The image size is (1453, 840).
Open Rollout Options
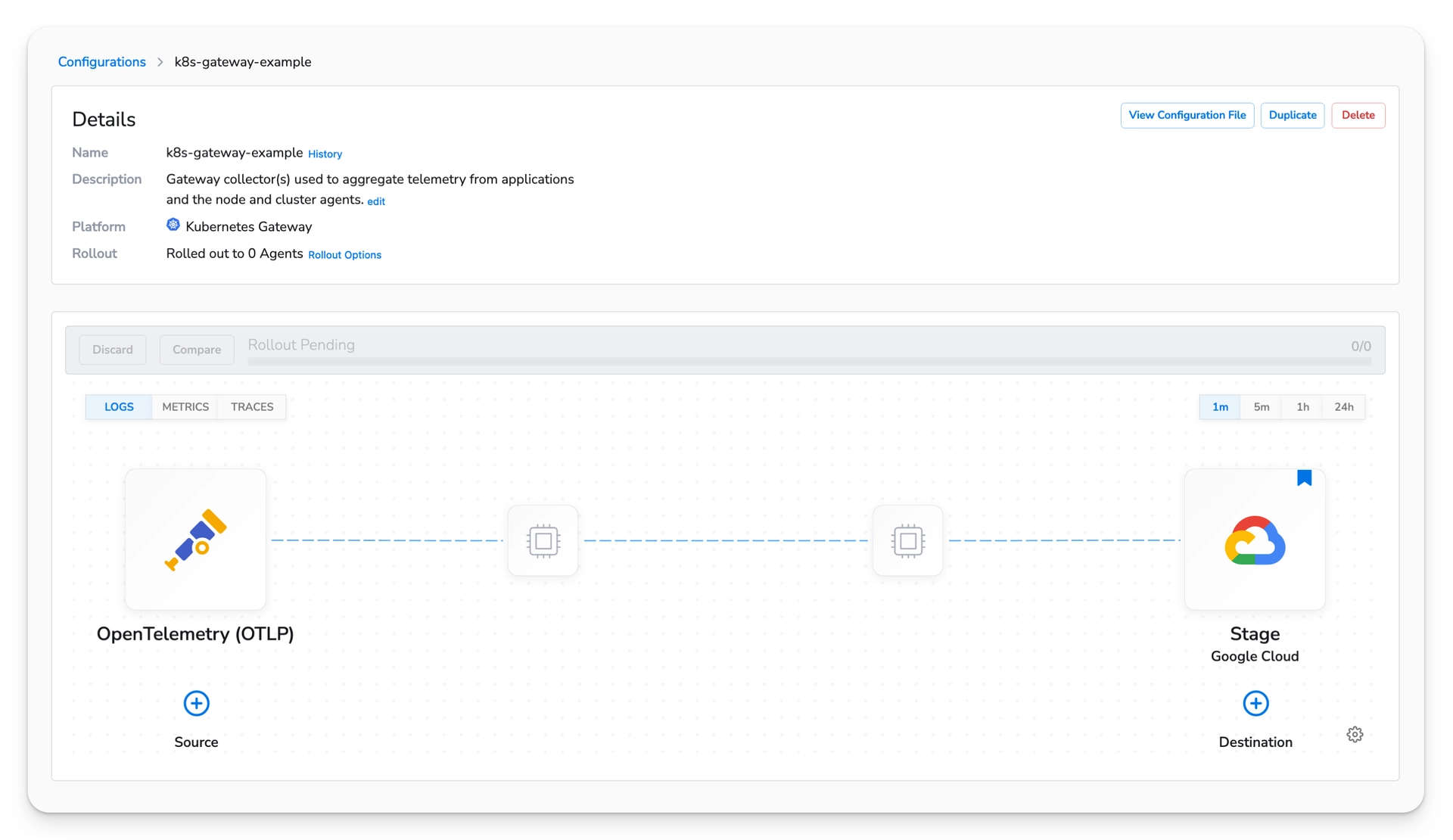[344, 255]
